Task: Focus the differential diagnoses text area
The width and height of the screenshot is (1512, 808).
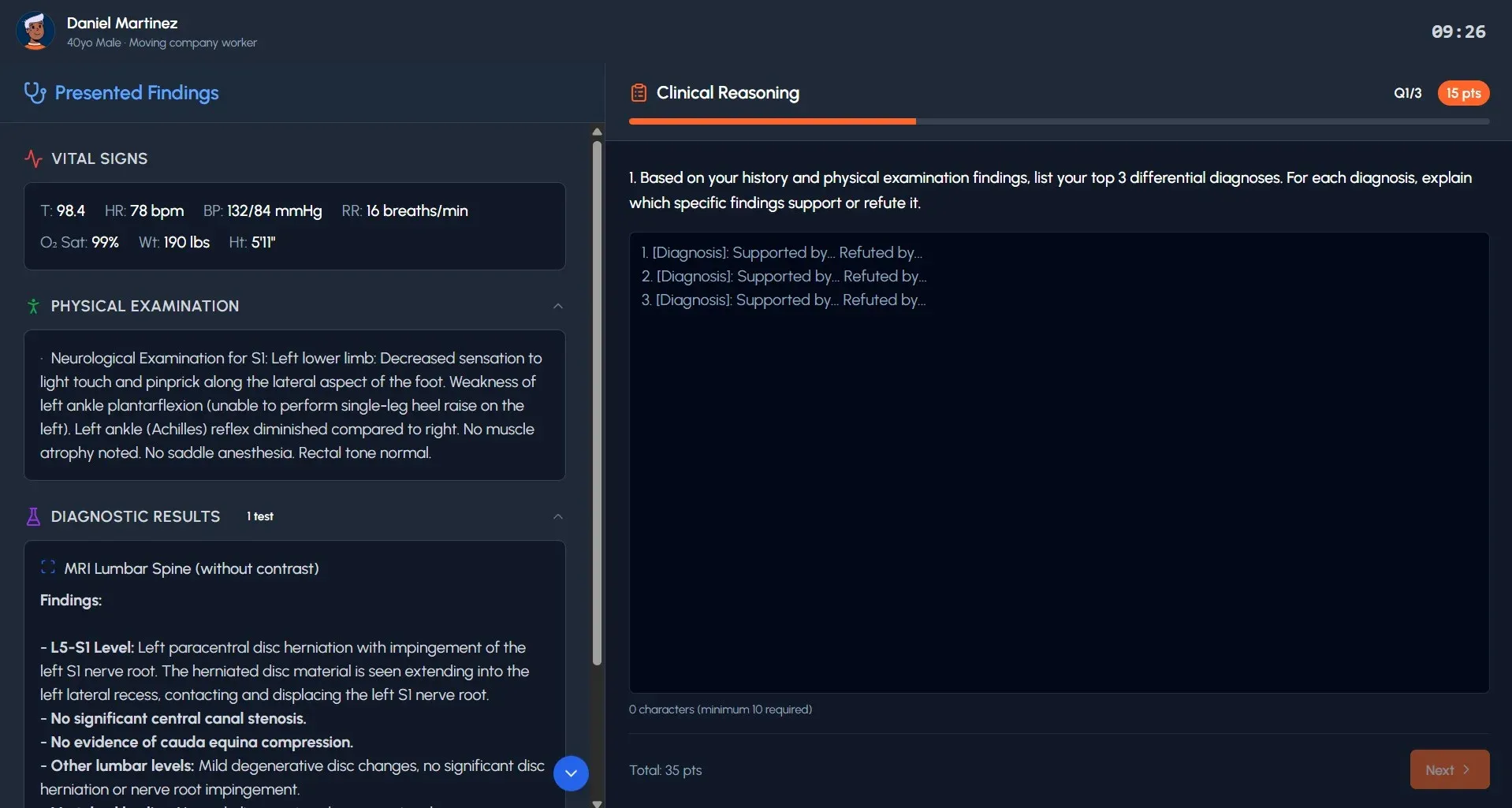Action: coord(1058,473)
